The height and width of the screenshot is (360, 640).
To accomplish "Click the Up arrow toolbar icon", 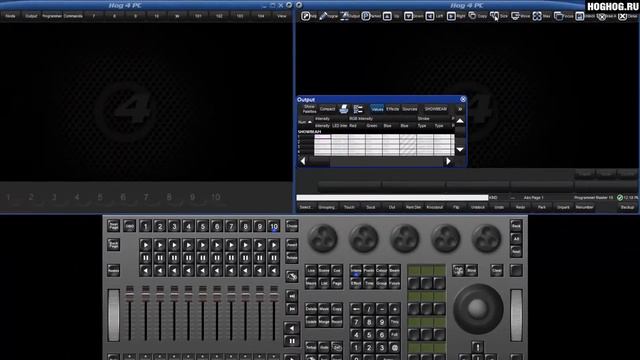I will click(387, 16).
